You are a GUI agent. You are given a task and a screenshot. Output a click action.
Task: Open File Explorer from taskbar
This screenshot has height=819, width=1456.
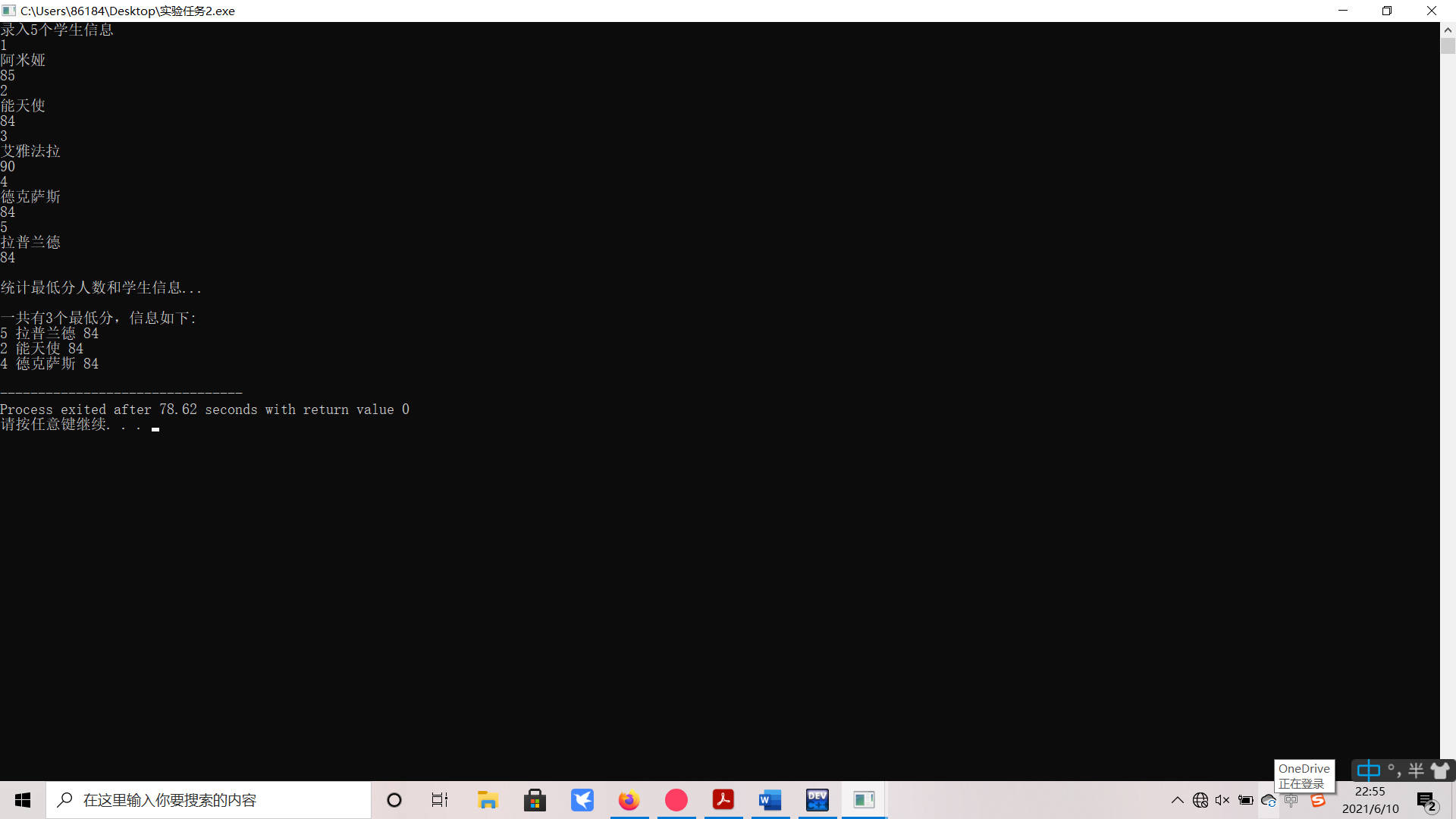click(488, 800)
